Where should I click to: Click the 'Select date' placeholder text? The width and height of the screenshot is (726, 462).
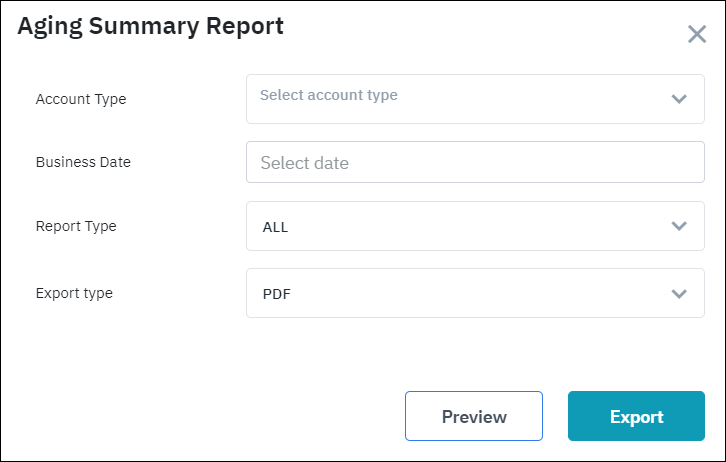[x=304, y=162]
